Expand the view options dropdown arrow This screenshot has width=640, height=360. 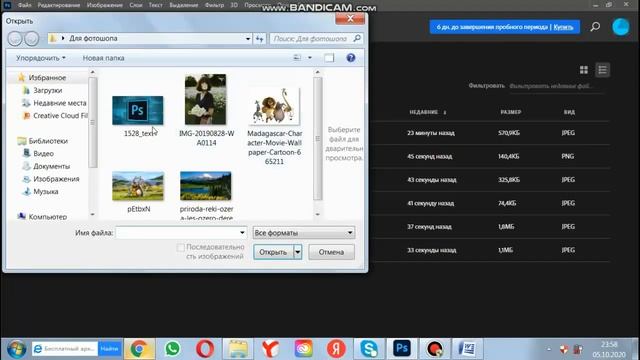point(310,58)
